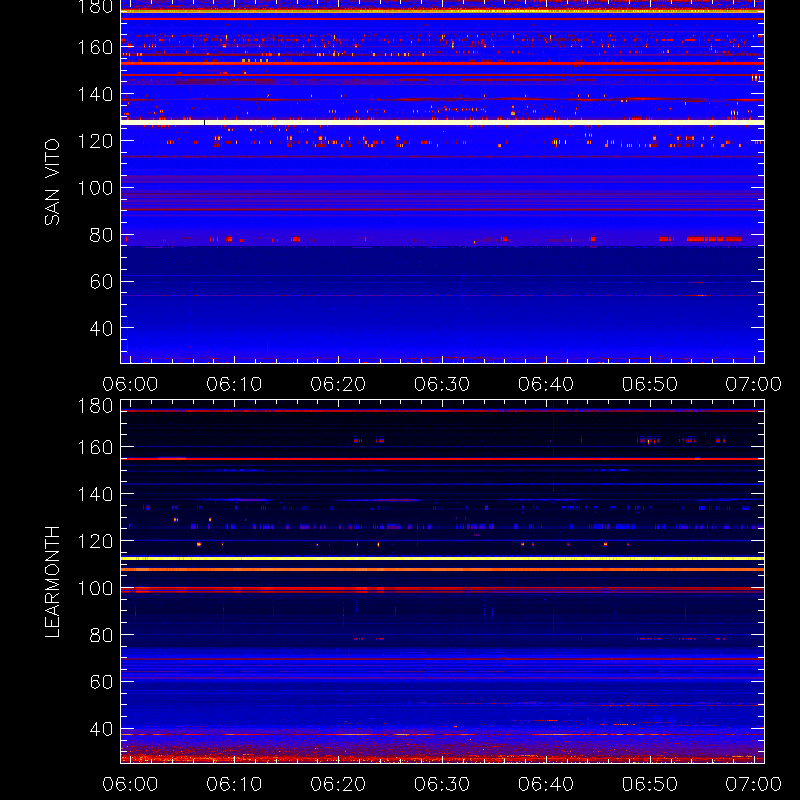Click the 06:10 time label under the Learmonth plot
The image size is (800, 800).
234,784
